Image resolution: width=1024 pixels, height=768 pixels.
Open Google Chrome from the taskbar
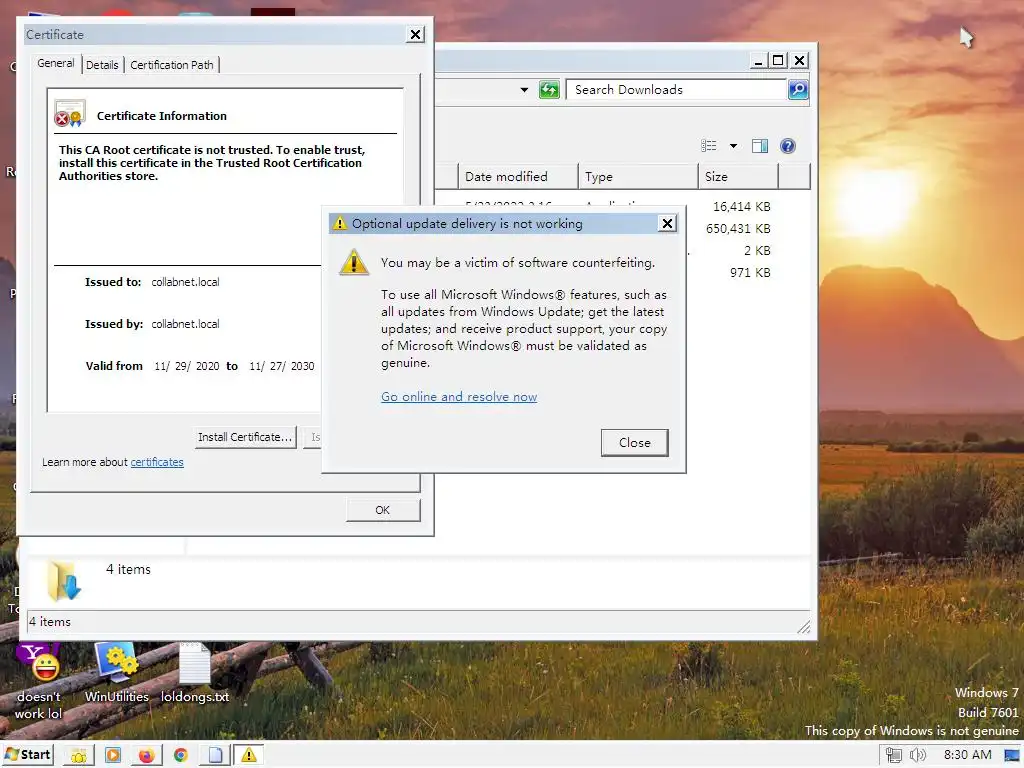tap(181, 755)
